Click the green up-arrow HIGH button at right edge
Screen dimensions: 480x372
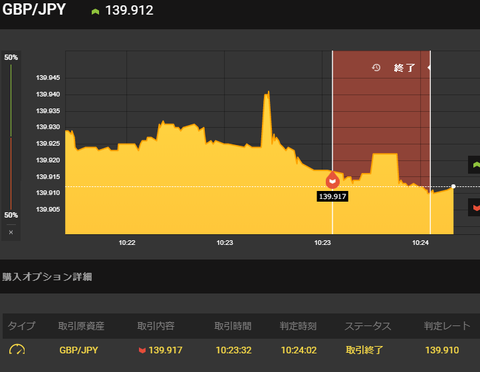point(475,165)
